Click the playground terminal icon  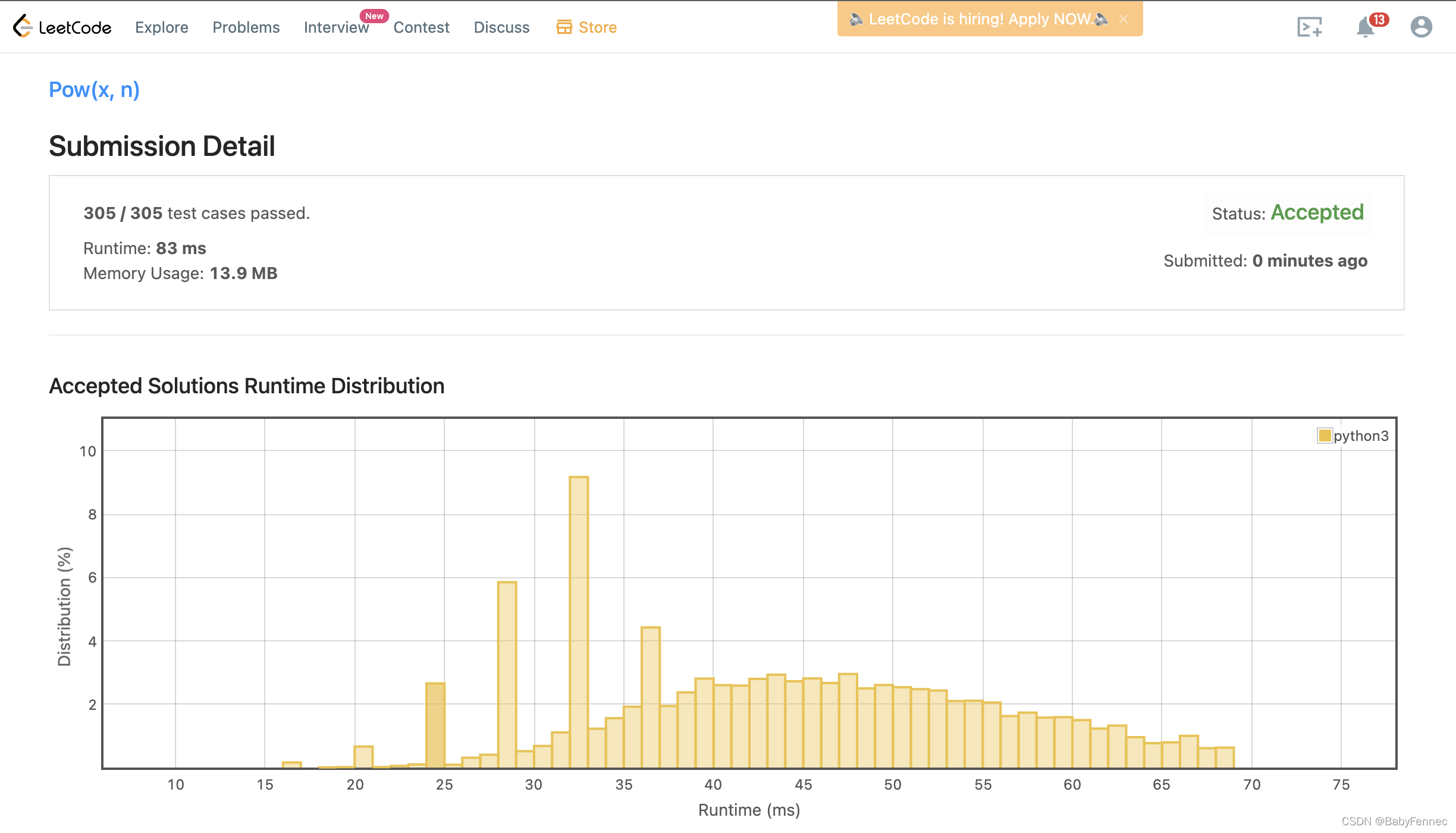click(x=1309, y=27)
